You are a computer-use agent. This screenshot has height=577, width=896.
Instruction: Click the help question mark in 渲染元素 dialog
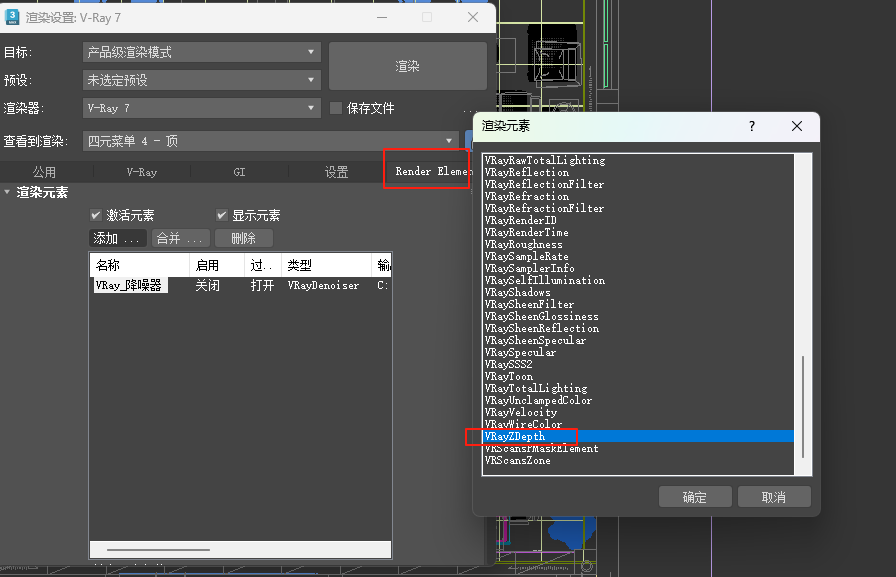coord(752,127)
